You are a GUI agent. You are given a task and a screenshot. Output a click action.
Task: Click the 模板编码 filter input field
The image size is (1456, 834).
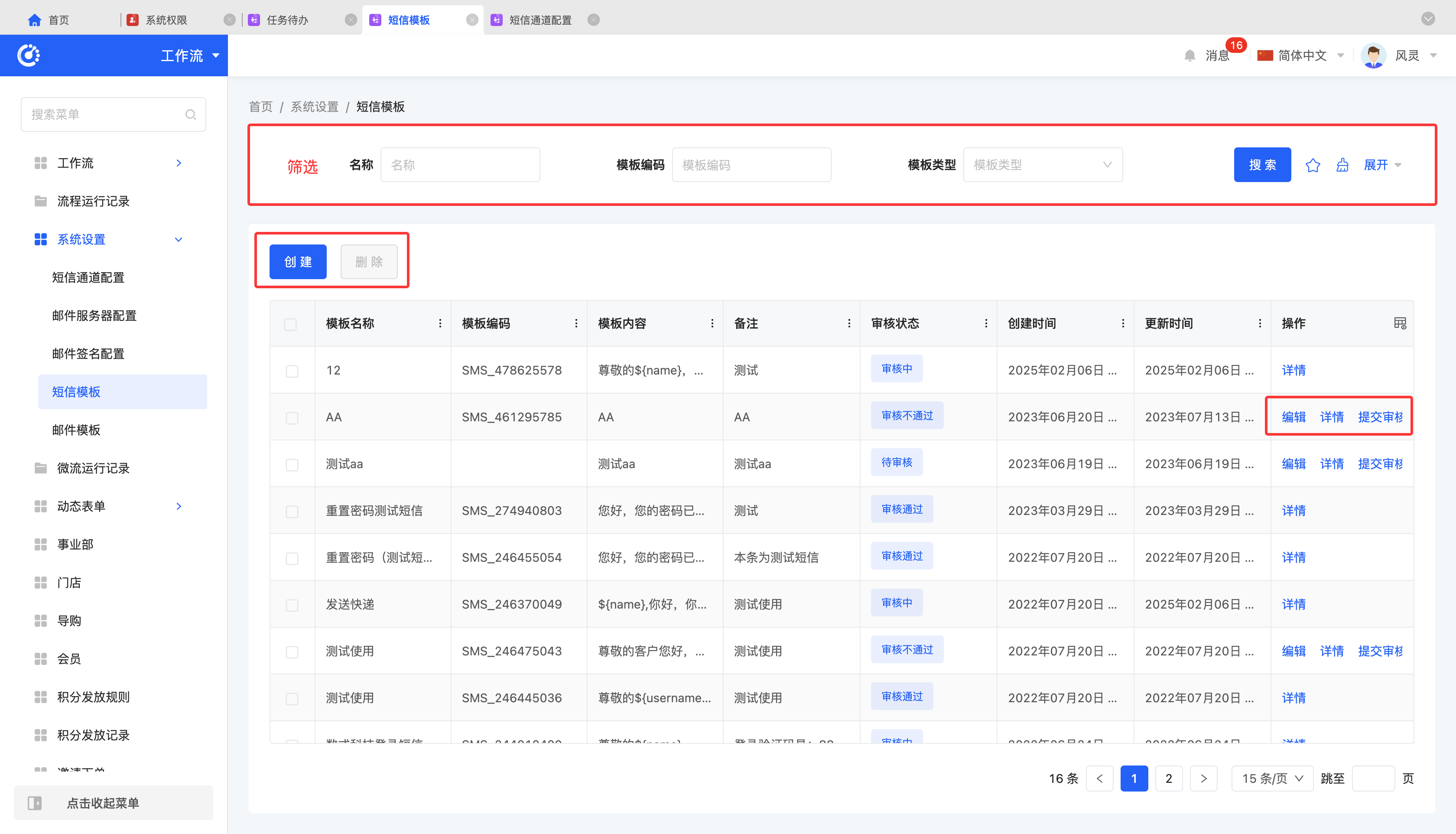coord(751,166)
